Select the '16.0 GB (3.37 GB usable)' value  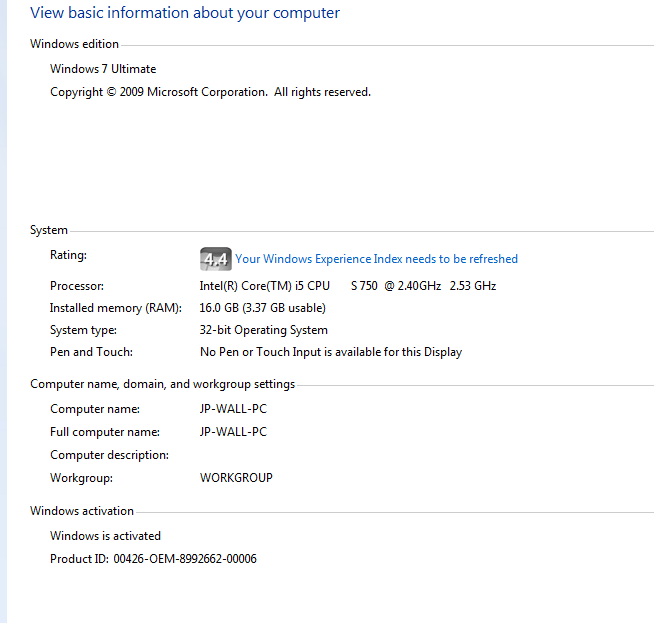(262, 308)
